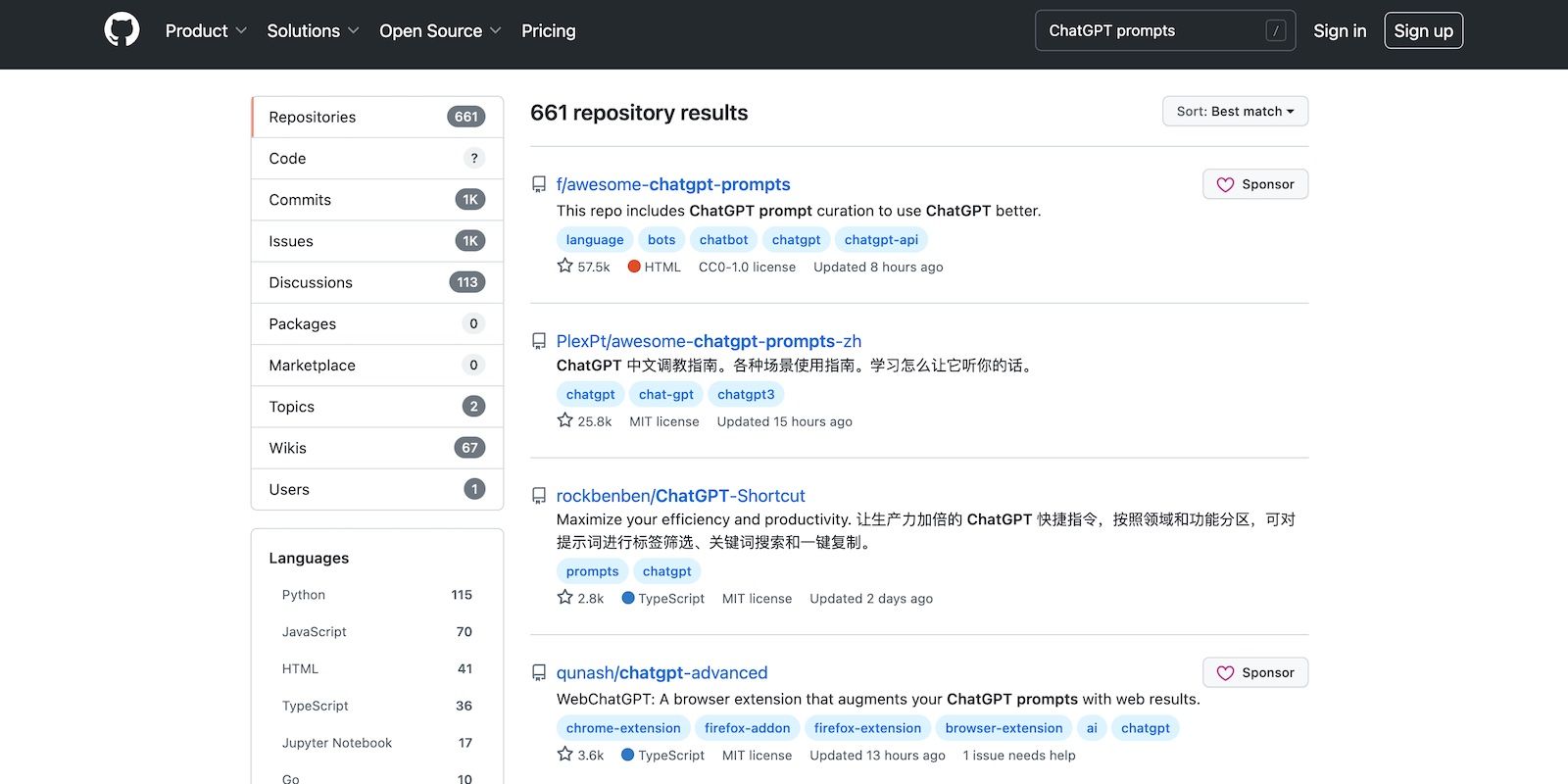The height and width of the screenshot is (784, 1568).
Task: Filter results by Python language
Action: [377, 595]
